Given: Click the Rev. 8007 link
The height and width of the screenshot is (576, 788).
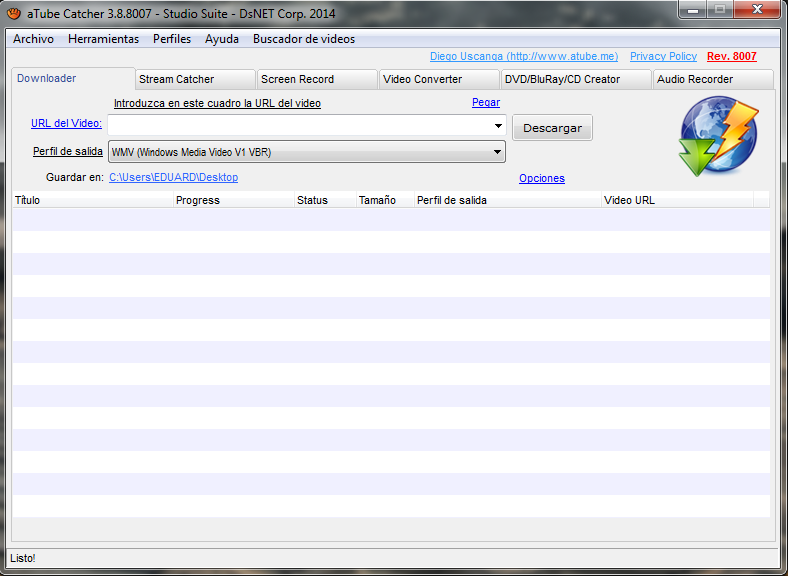Looking at the screenshot, I should [732, 56].
